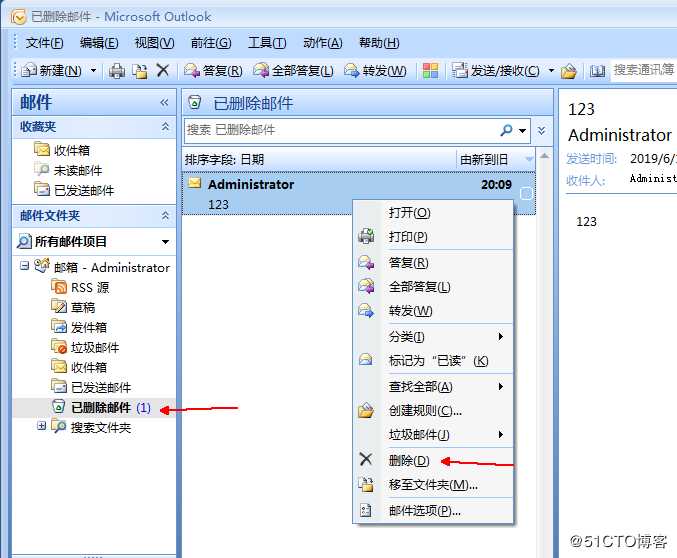The image size is (677, 558).
Task: Select the Deleted Items folder
Action: click(x=101, y=407)
